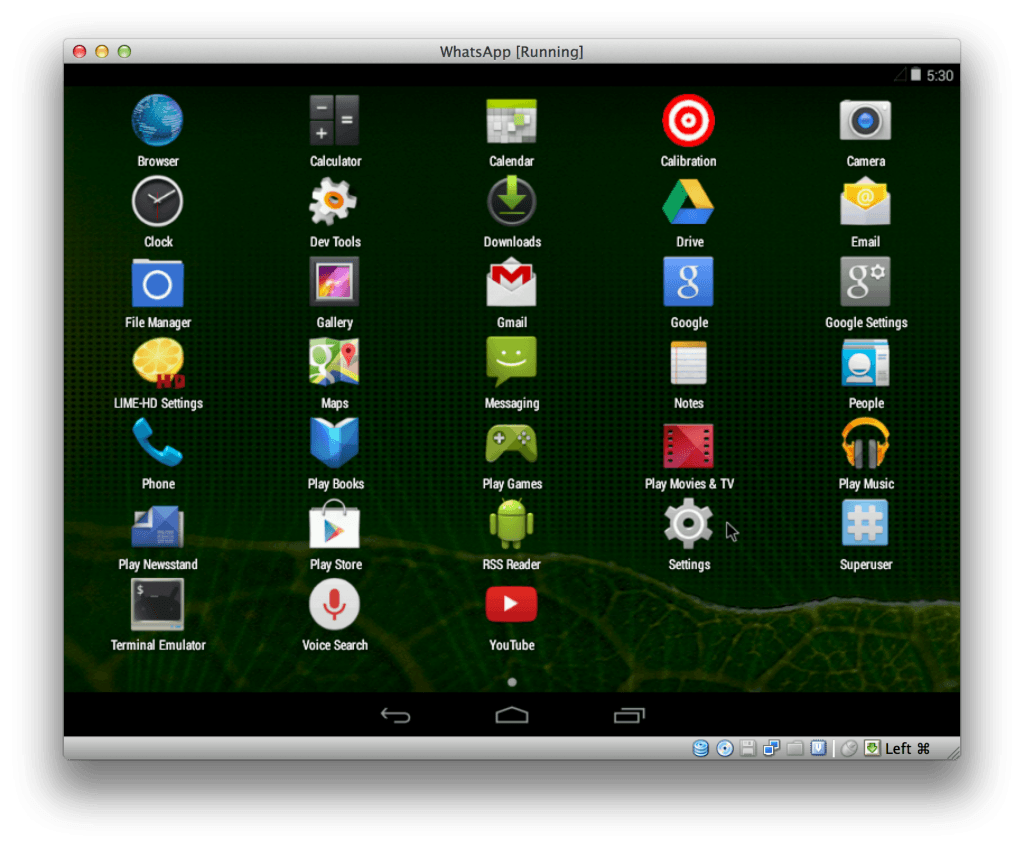Open the Calibration target icon
1024x848 pixels.
point(688,121)
